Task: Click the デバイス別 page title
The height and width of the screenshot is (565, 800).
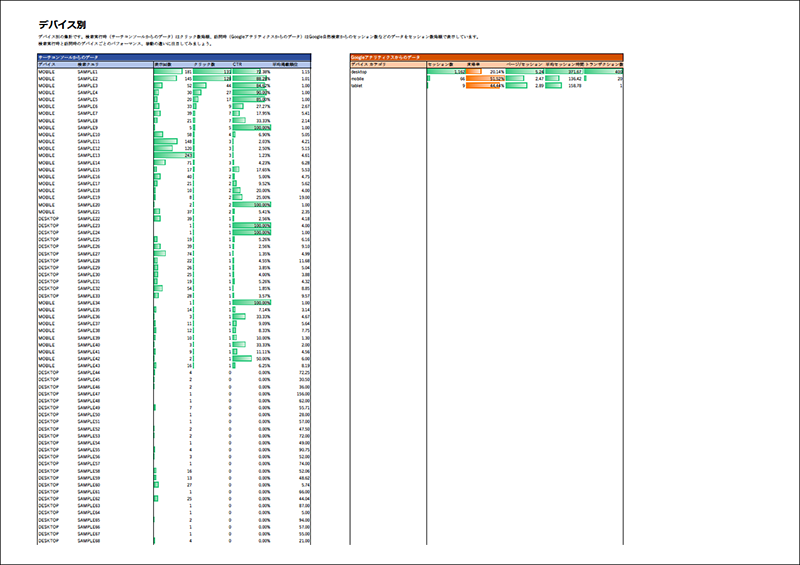Action: click(62, 25)
